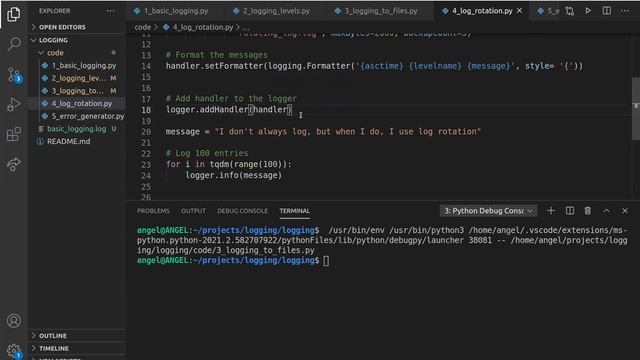This screenshot has height=360, width=640.
Task: Click the code breadcrumb segment
Action: 142,27
